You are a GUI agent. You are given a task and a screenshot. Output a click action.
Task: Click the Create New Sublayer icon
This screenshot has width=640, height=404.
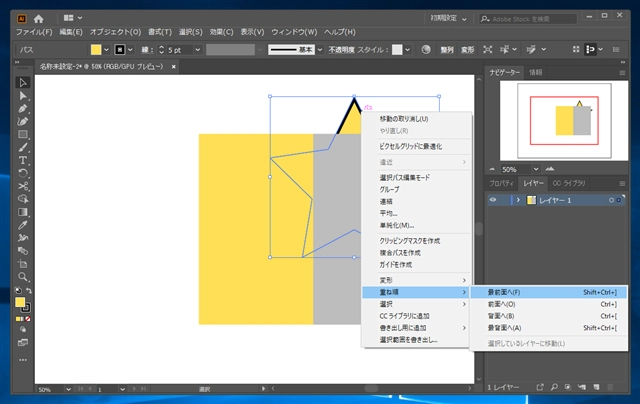click(582, 387)
